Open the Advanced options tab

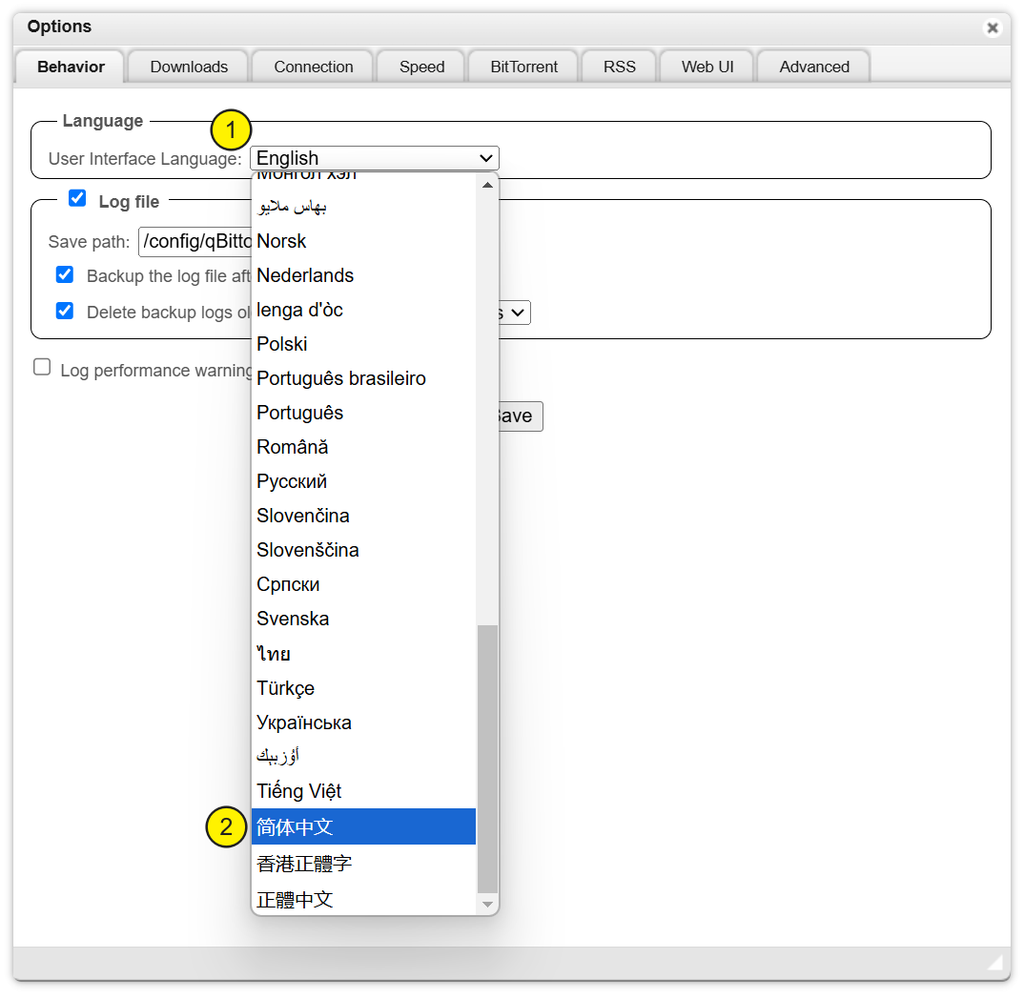coord(812,66)
